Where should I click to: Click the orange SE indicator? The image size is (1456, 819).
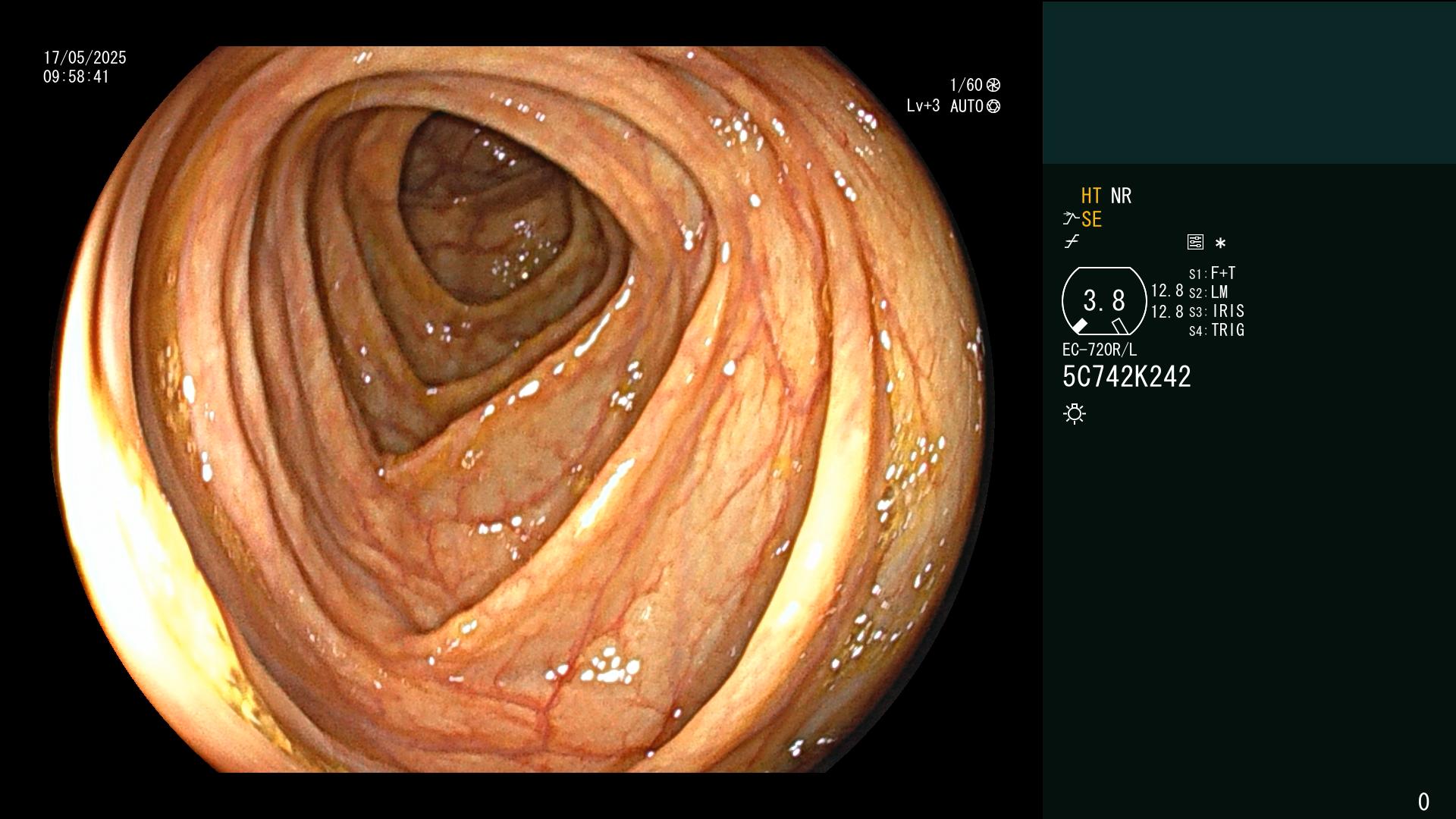(1091, 219)
